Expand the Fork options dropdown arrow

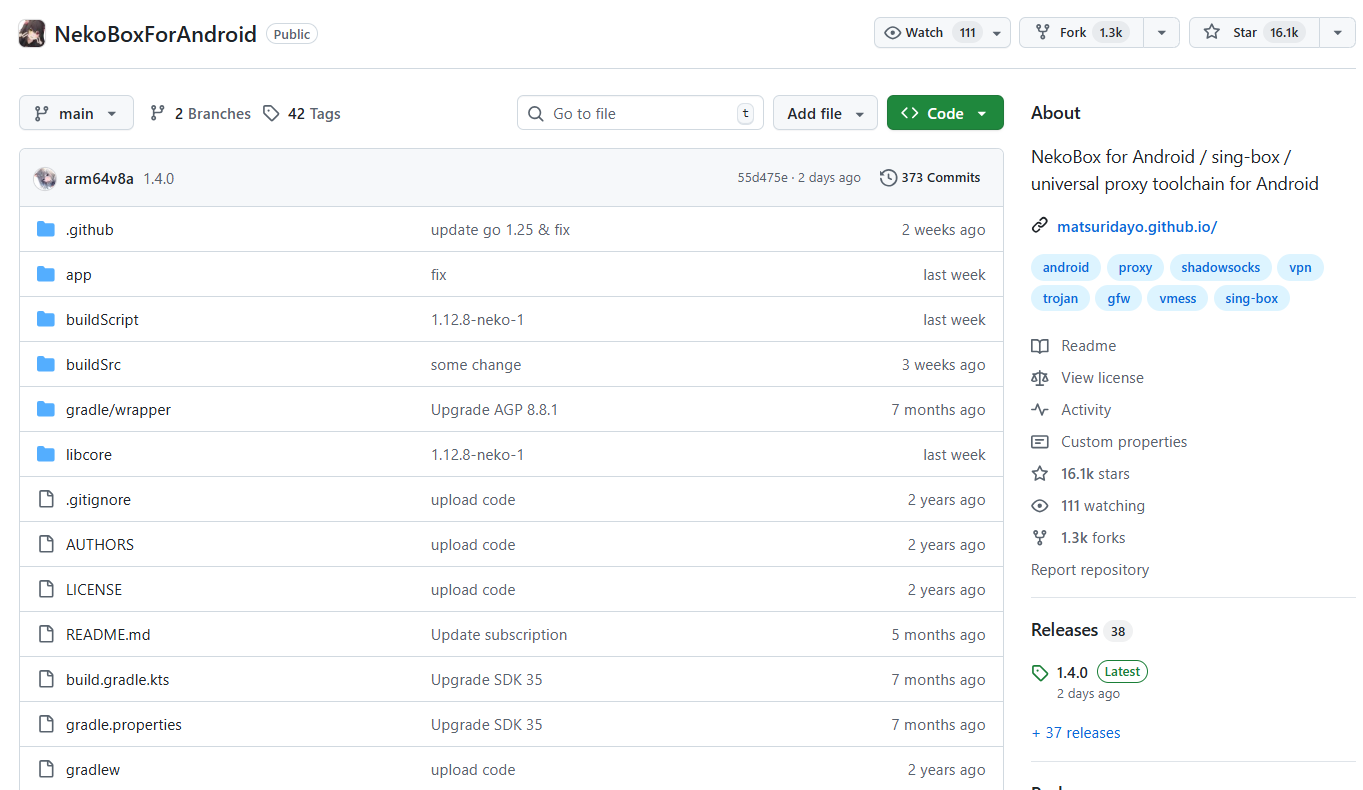1161,32
